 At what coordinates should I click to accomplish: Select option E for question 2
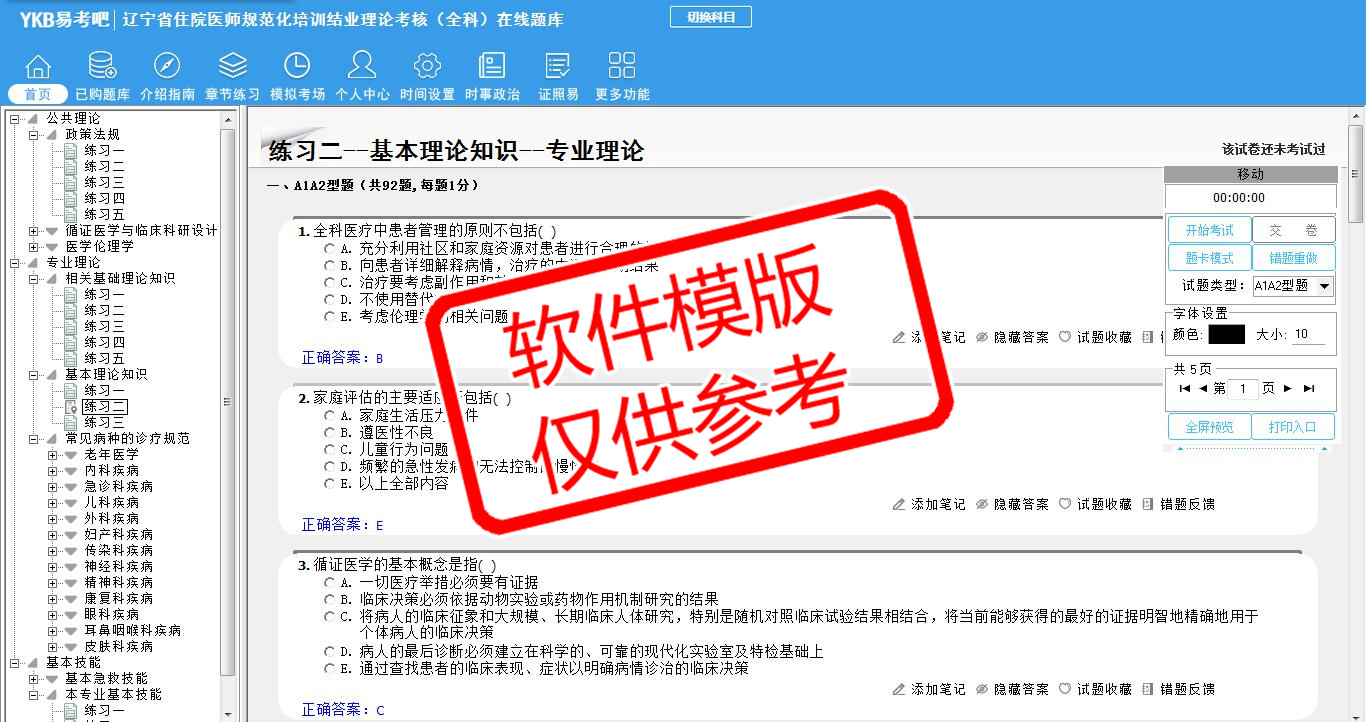click(x=330, y=484)
